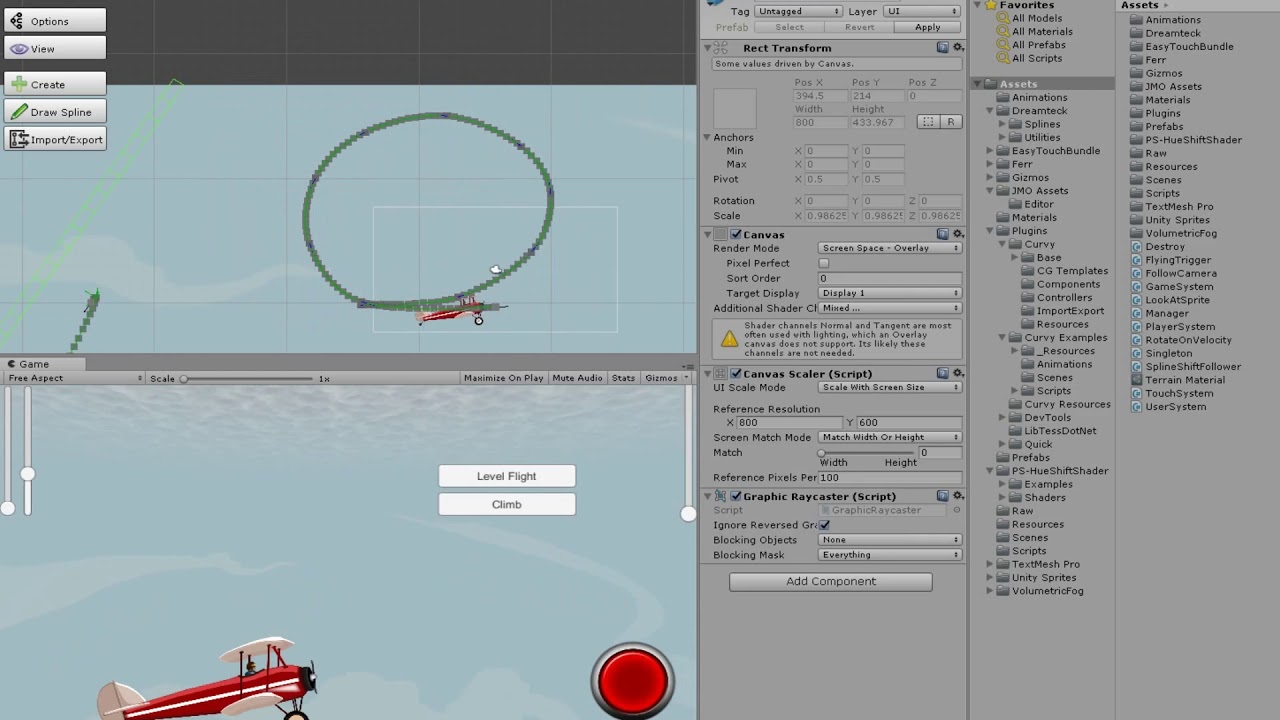Enable the Pixel Perfect checkbox
Image resolution: width=1280 pixels, height=720 pixels.
tap(824, 263)
